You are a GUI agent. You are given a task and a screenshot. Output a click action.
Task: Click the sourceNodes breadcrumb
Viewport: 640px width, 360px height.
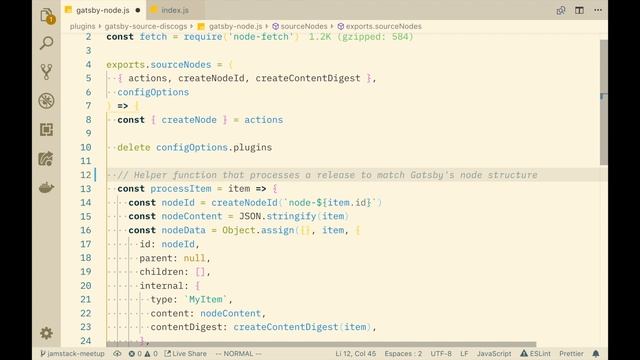pos(300,26)
